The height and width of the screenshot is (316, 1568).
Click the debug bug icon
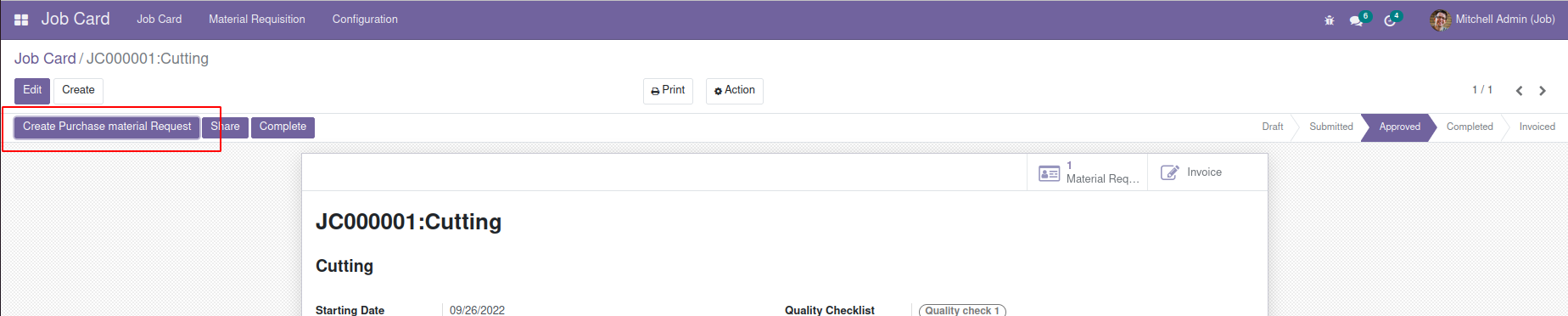(1330, 20)
